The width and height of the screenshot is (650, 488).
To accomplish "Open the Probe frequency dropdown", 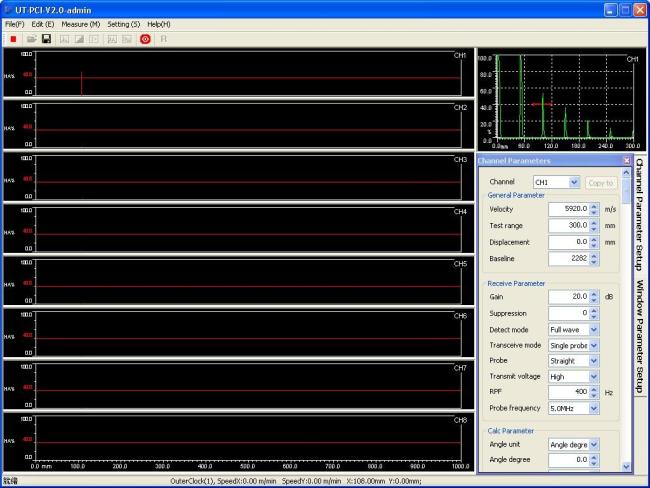I will [594, 408].
